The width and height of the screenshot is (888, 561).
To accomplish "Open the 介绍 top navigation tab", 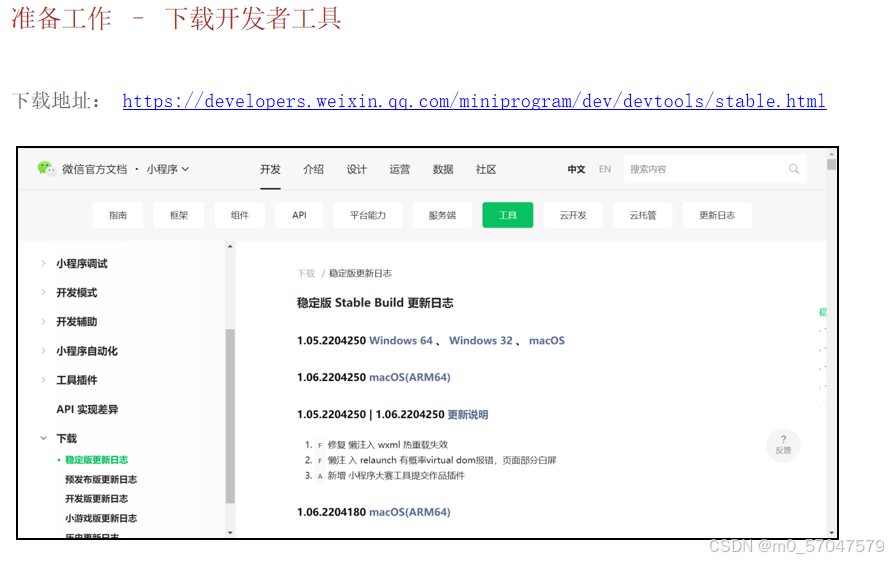I will [x=313, y=169].
